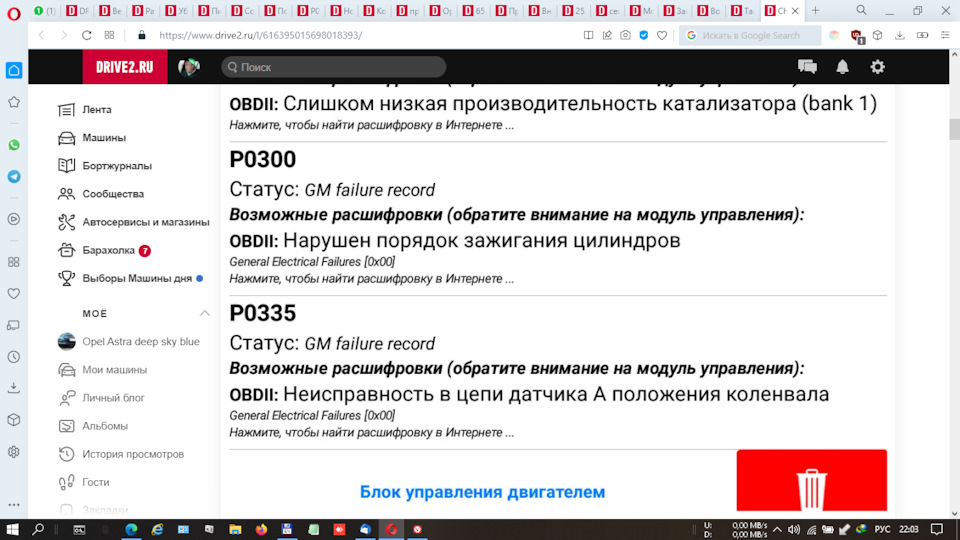Click the Поиск search field

tap(333, 67)
